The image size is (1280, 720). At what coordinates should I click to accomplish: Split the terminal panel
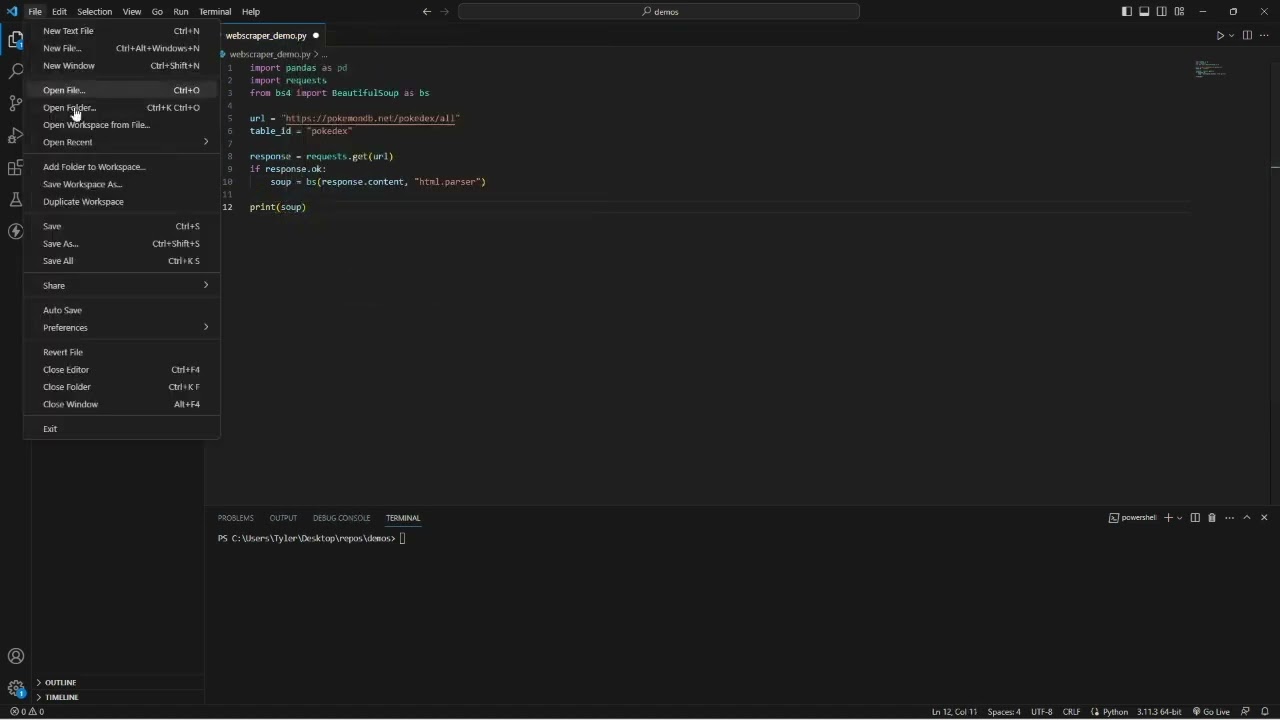[x=1195, y=518]
